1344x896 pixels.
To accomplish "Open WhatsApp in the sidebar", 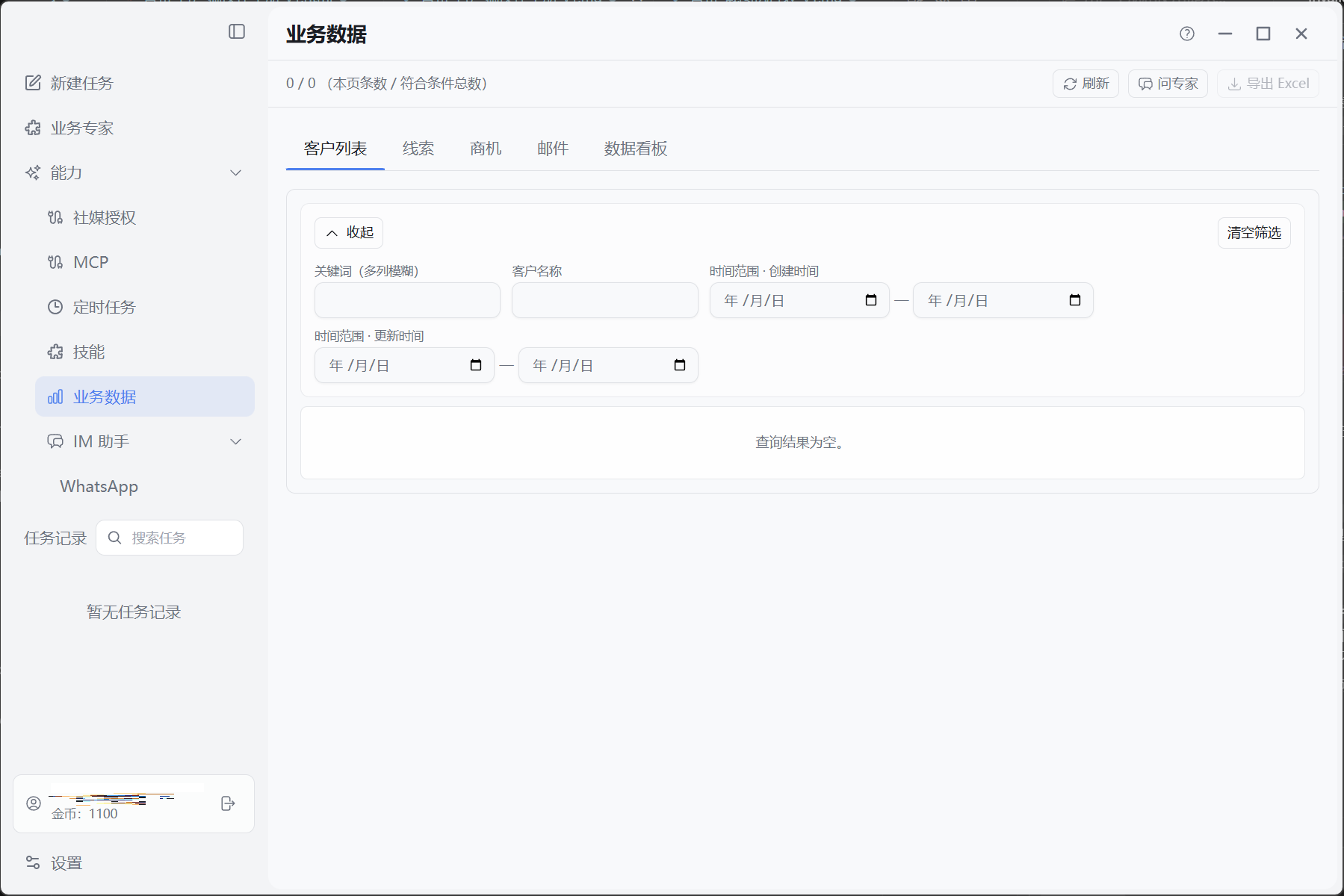I will pos(99,486).
